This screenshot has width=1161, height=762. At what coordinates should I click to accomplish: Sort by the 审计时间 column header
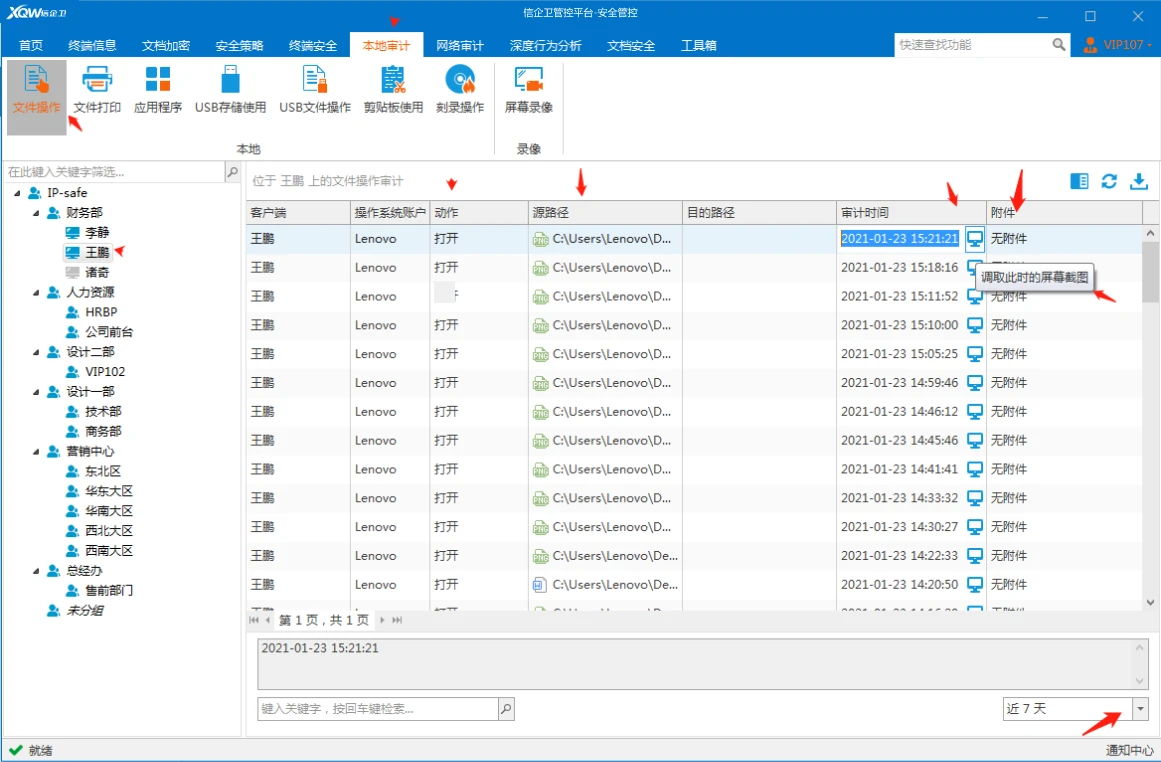click(911, 213)
